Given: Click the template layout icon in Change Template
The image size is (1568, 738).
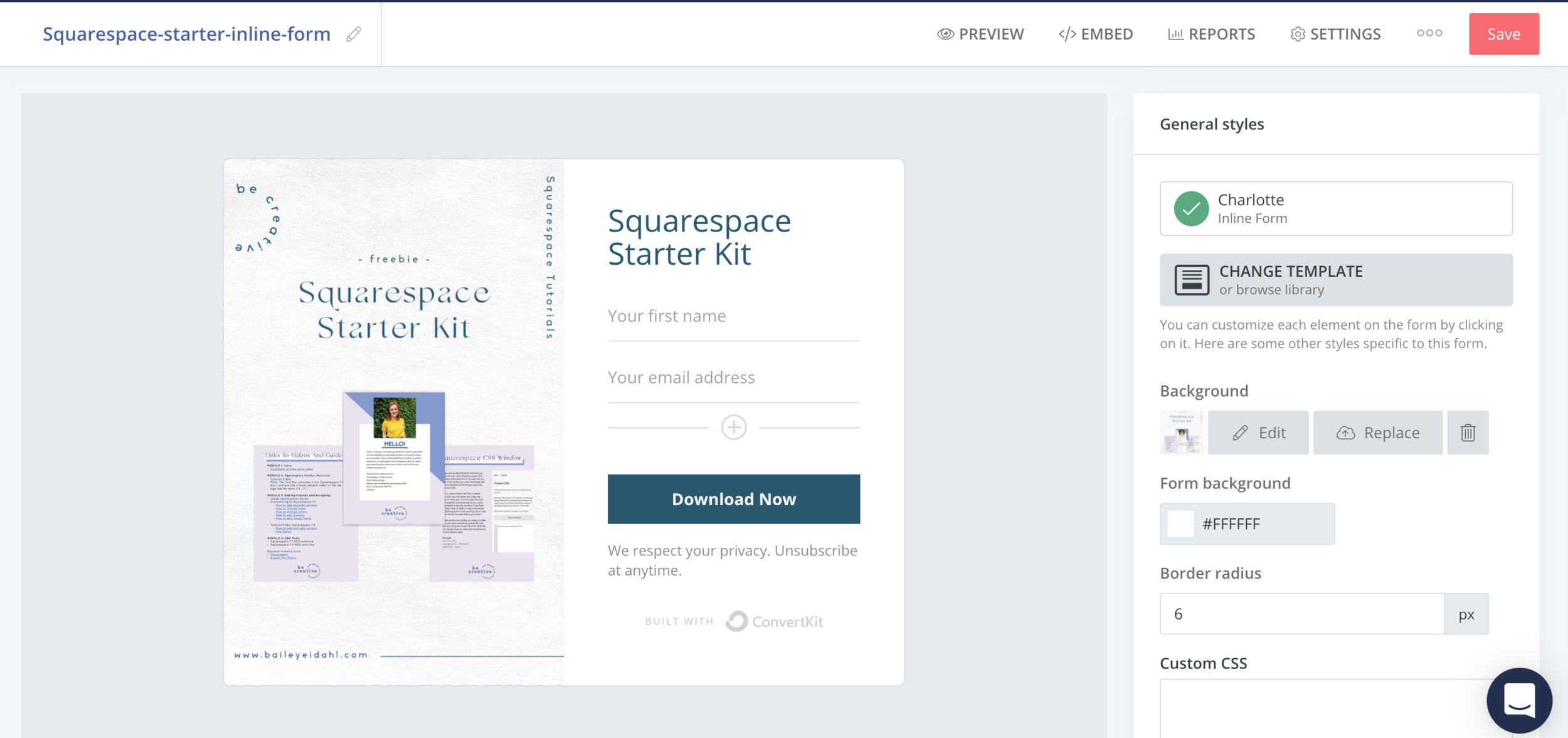Looking at the screenshot, I should pos(1192,280).
